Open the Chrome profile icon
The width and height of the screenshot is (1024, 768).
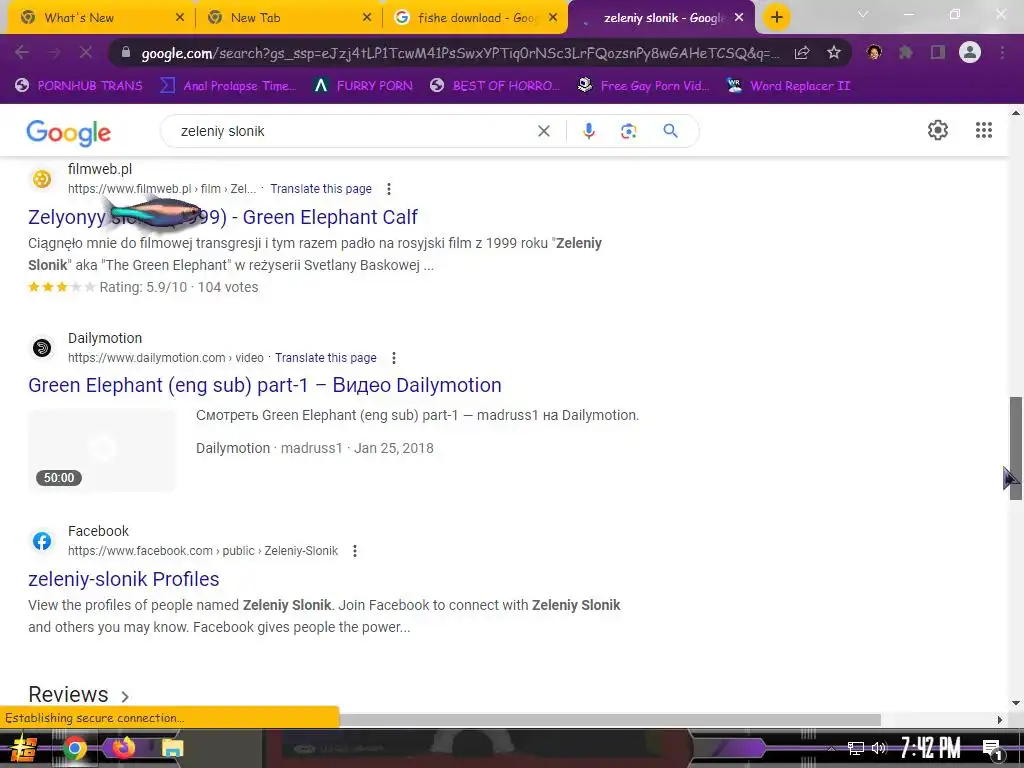click(x=970, y=52)
